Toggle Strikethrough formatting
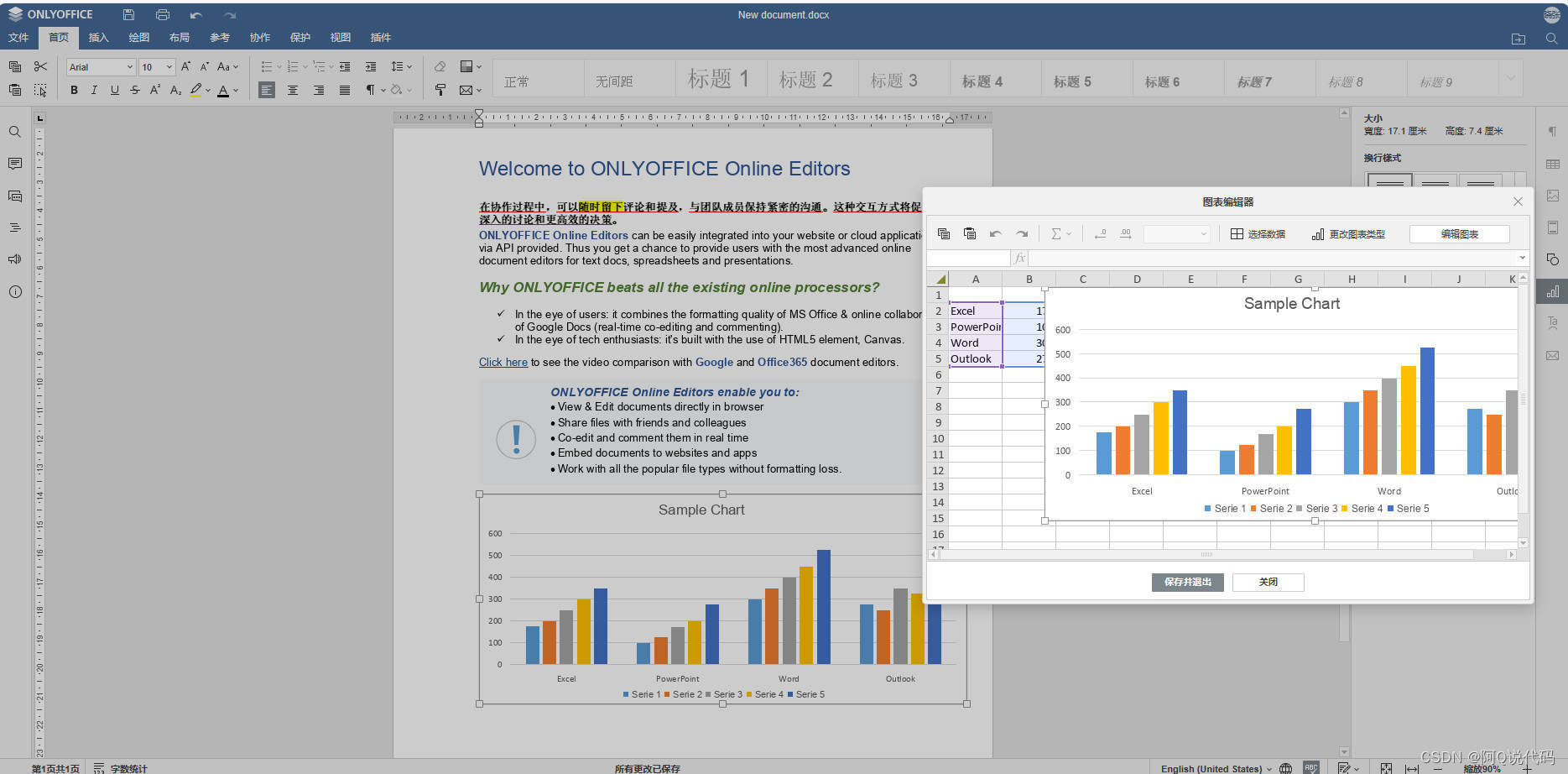 point(134,90)
